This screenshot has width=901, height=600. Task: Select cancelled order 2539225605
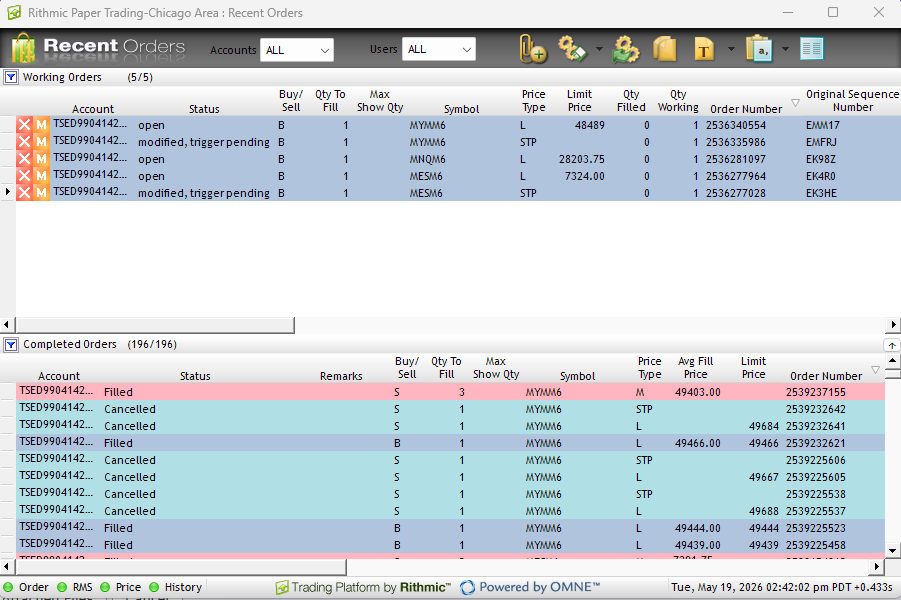point(450,477)
